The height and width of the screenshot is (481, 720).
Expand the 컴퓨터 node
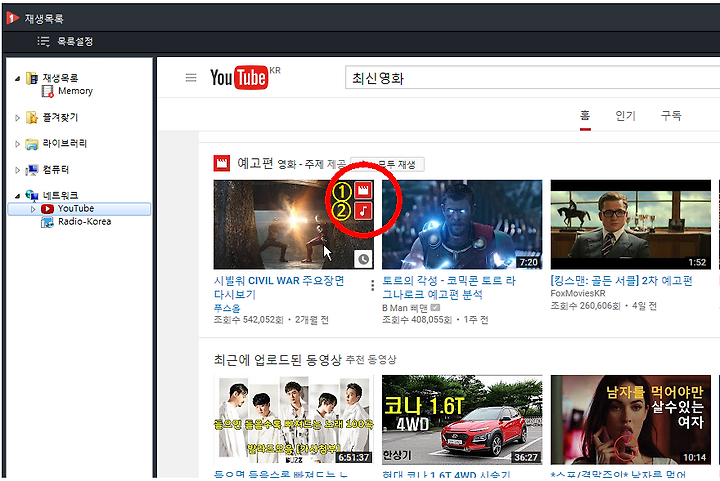point(17,170)
